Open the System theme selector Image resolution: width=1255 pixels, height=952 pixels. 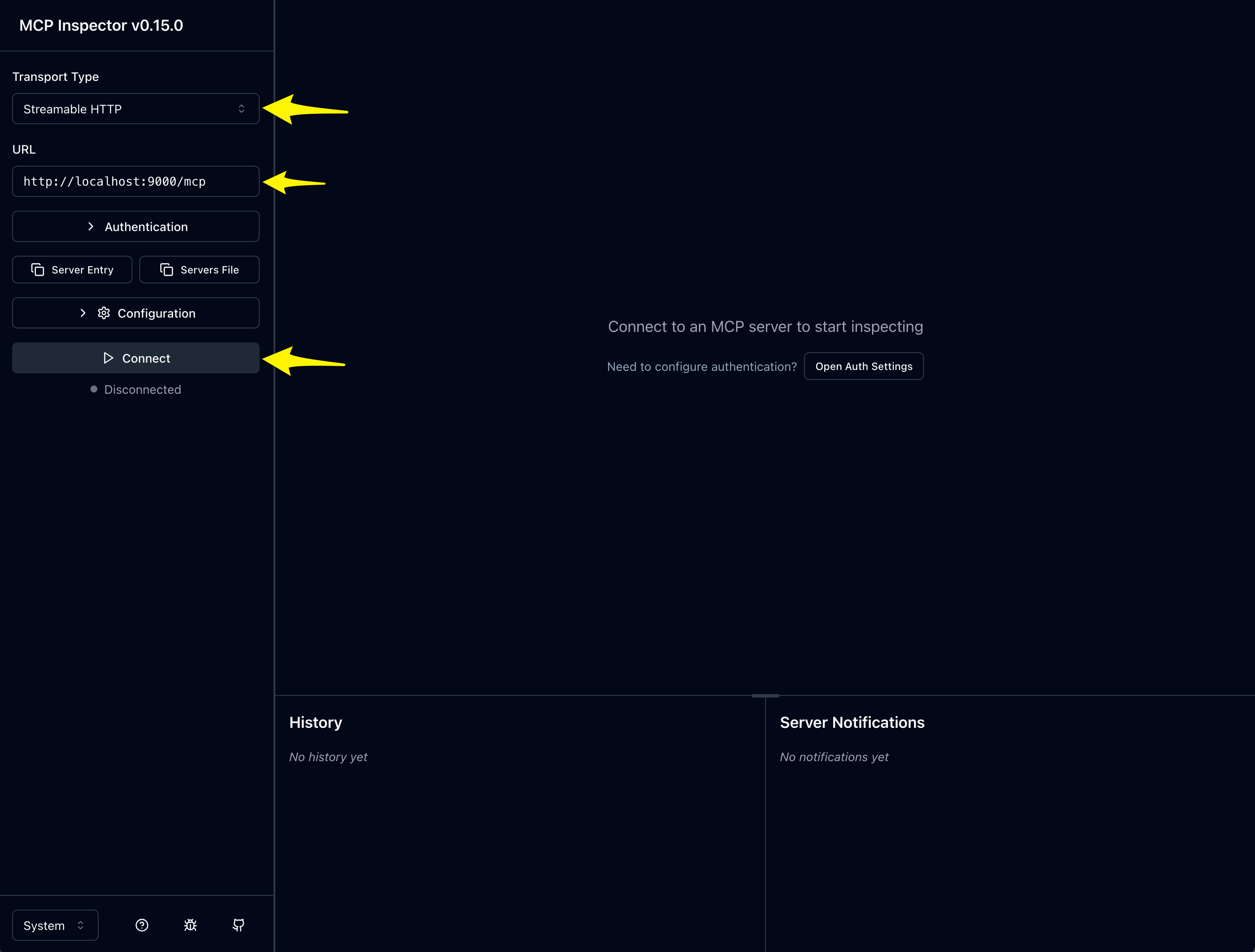tap(55, 925)
